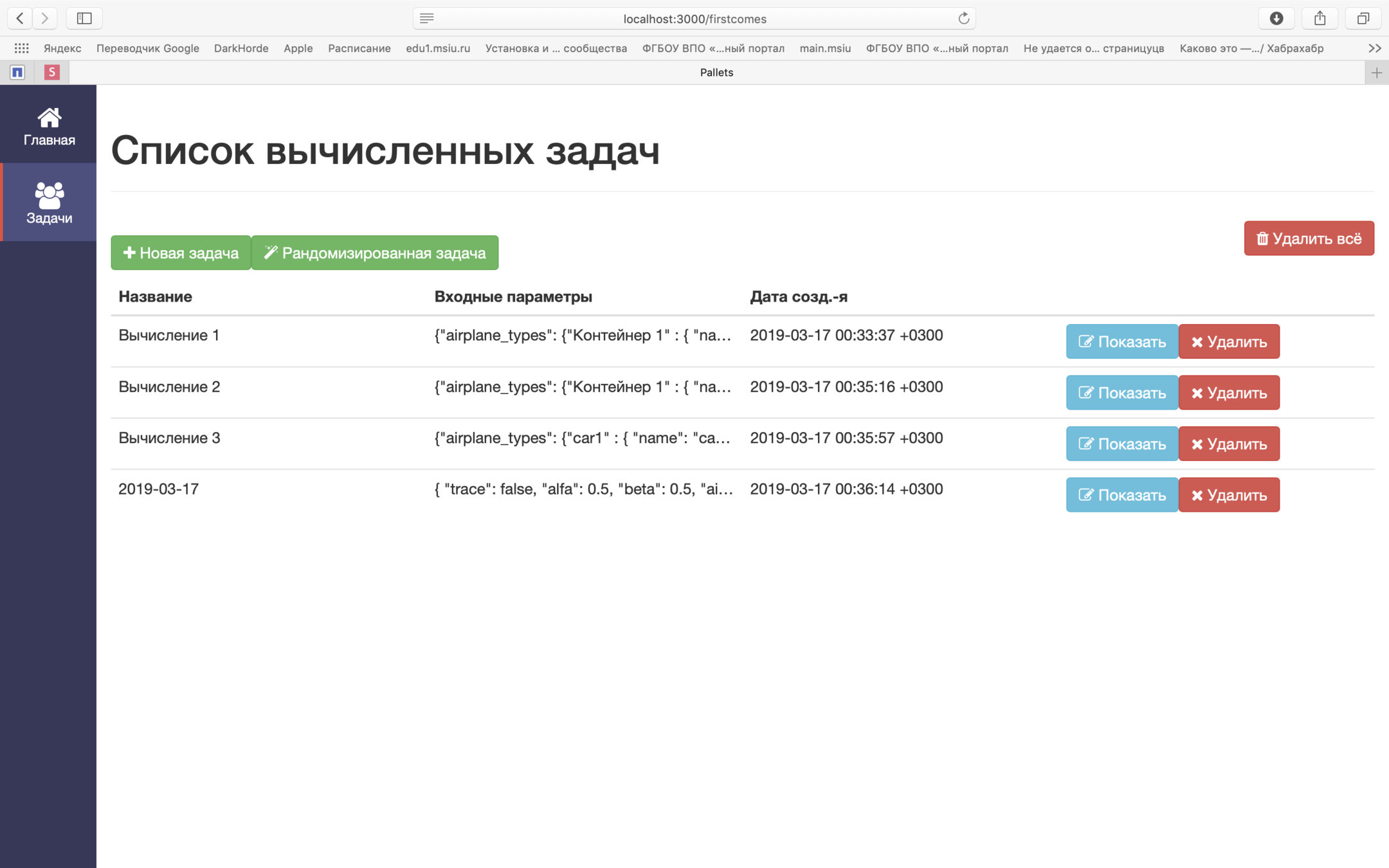
Task: Go back with the left arrow
Action: coord(20,19)
